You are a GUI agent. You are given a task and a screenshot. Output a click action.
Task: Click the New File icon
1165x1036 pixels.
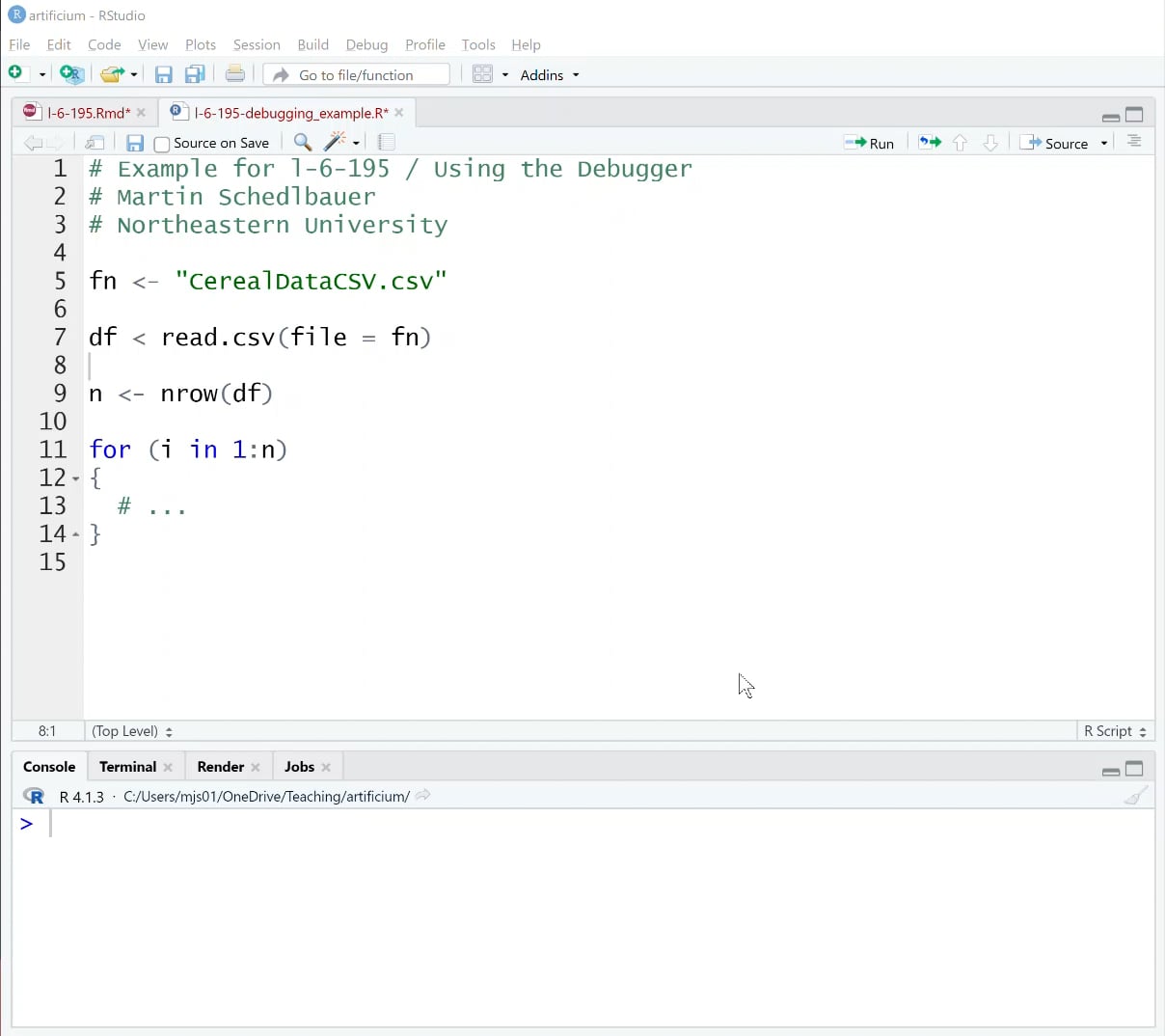pos(15,73)
